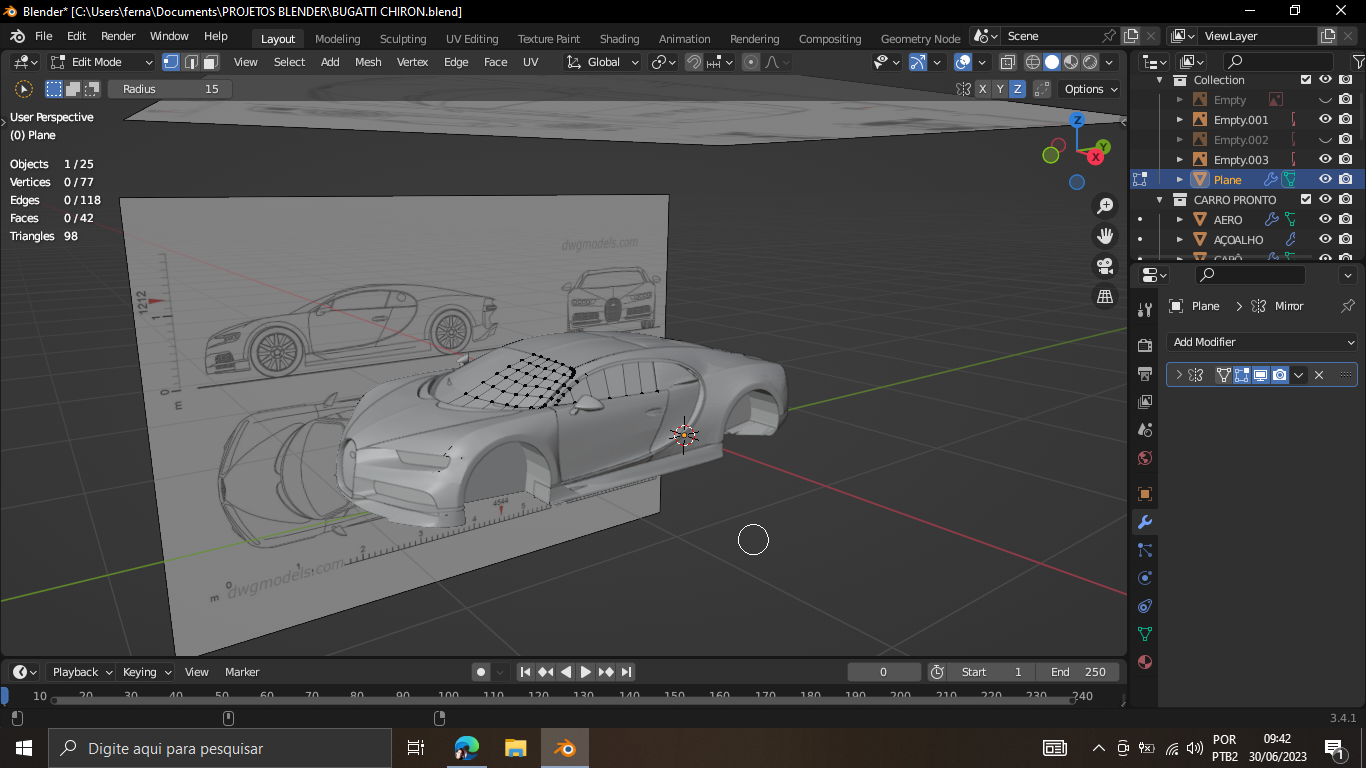Select face select mode icon
This screenshot has width=1366, height=768.
tap(211, 62)
